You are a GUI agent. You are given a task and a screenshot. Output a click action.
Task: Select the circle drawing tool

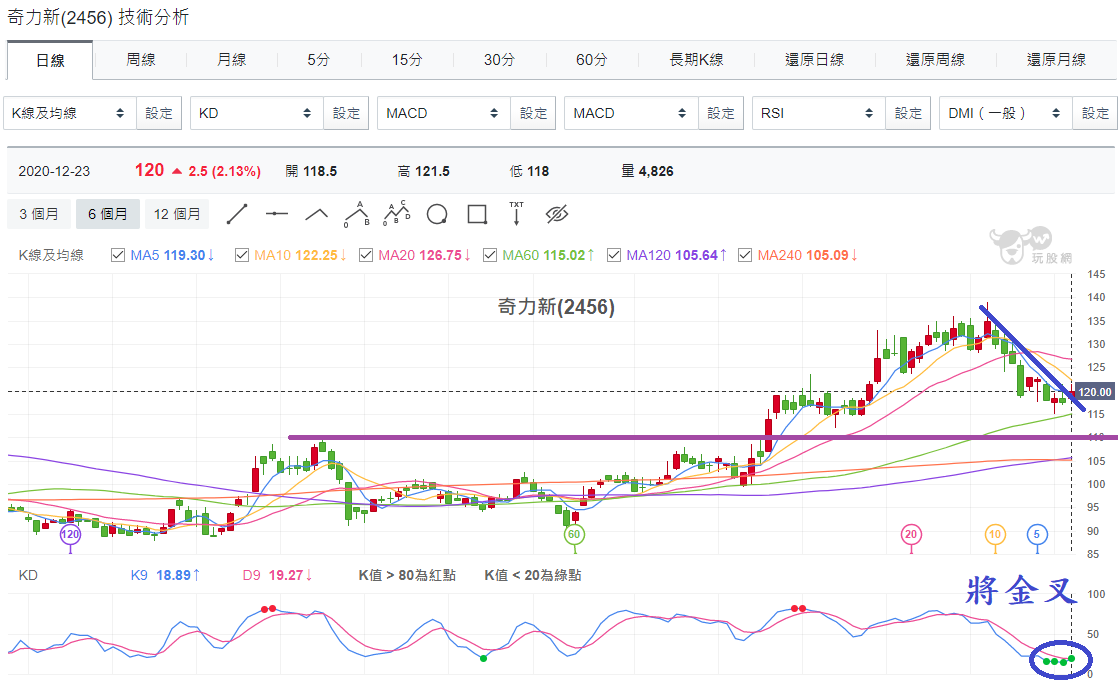click(437, 214)
